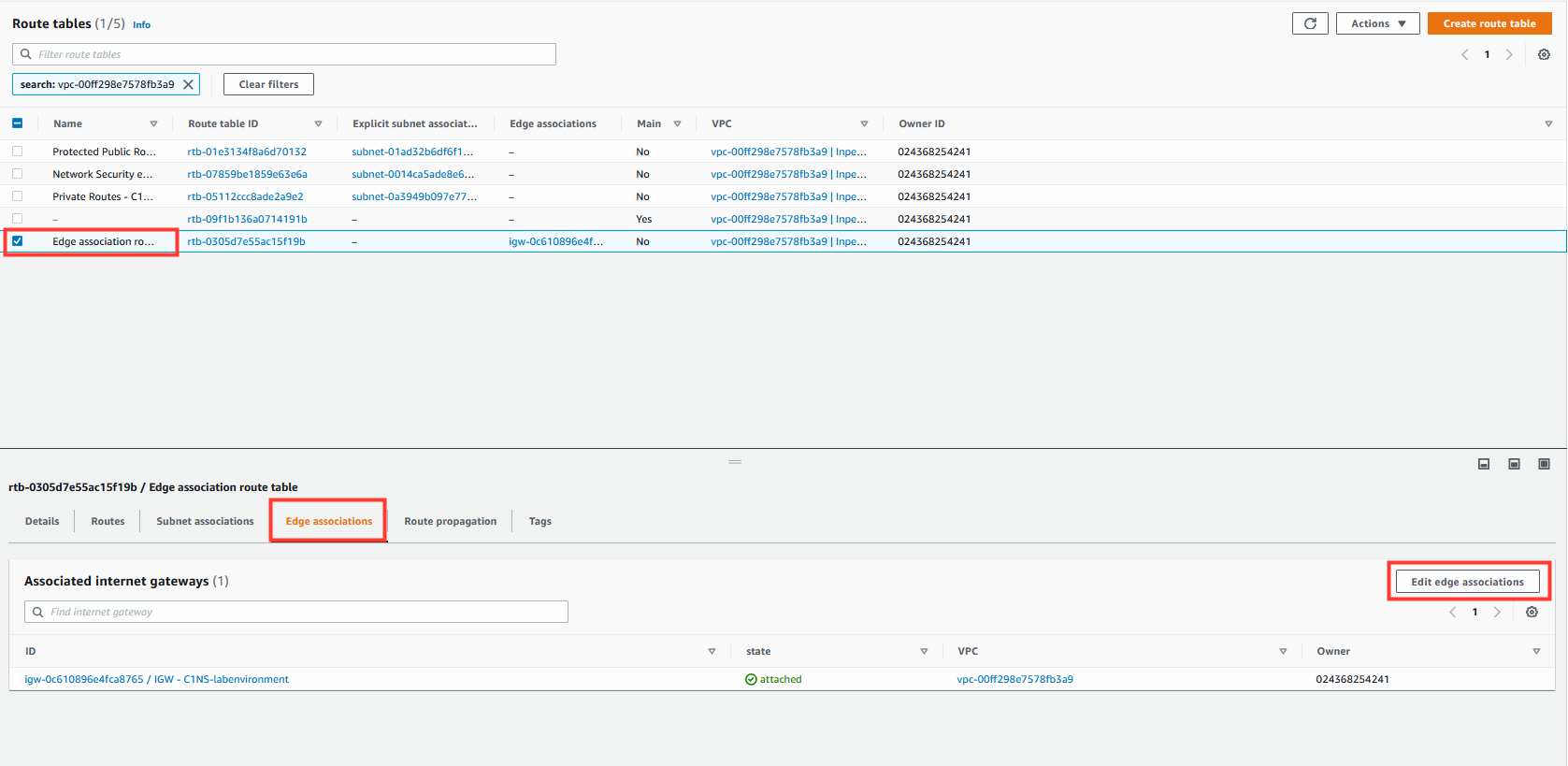Go to next page of route tables
Image resolution: width=1568 pixels, height=766 pixels.
coord(1509,54)
